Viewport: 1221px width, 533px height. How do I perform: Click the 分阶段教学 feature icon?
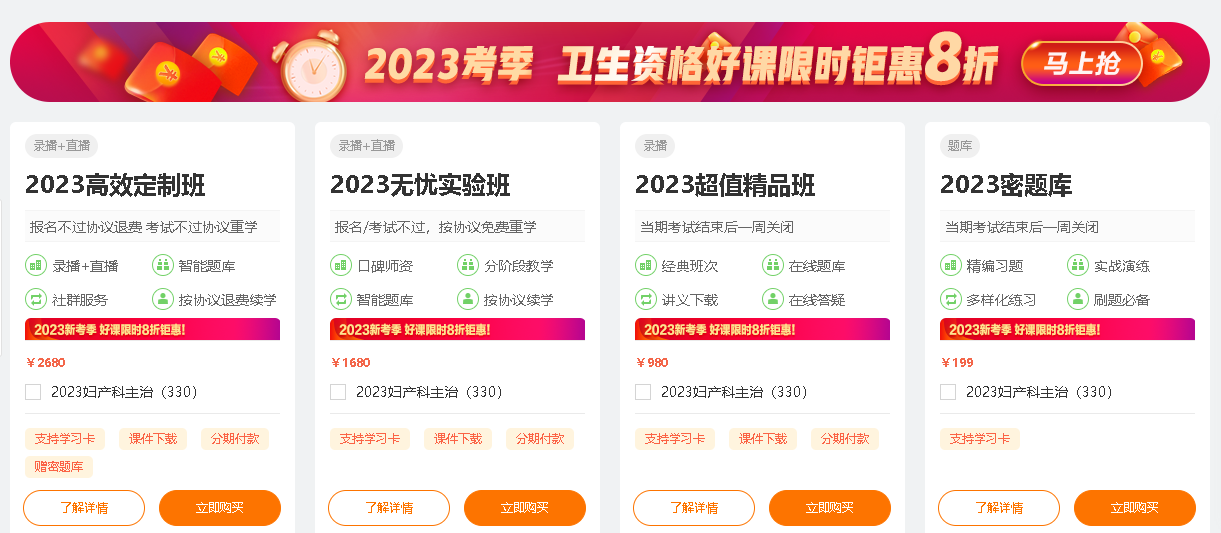467,265
